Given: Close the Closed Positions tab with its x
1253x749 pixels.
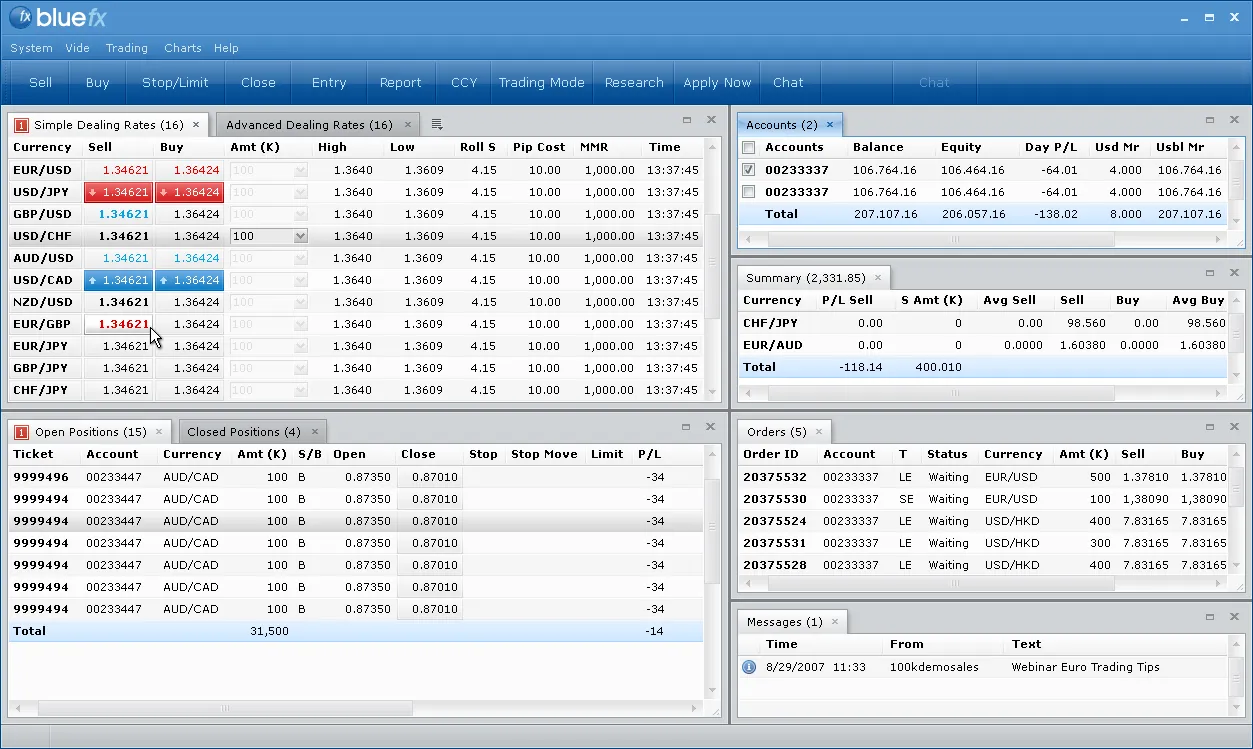Looking at the screenshot, I should point(314,432).
